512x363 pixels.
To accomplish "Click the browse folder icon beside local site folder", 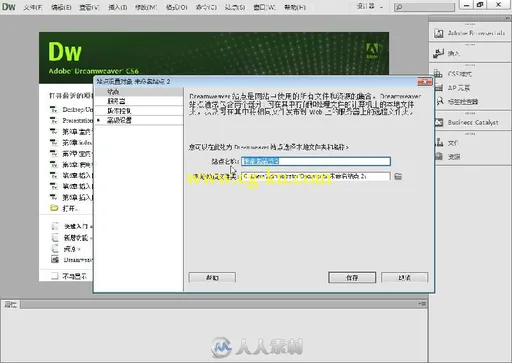I will pyautogui.click(x=398, y=176).
